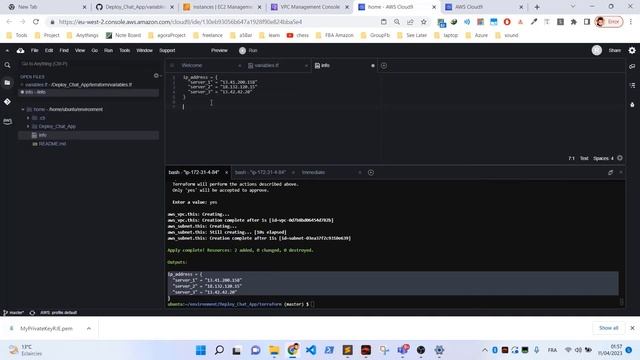Open Windows Start menu
The image size is (640, 360).
(x=201, y=350)
